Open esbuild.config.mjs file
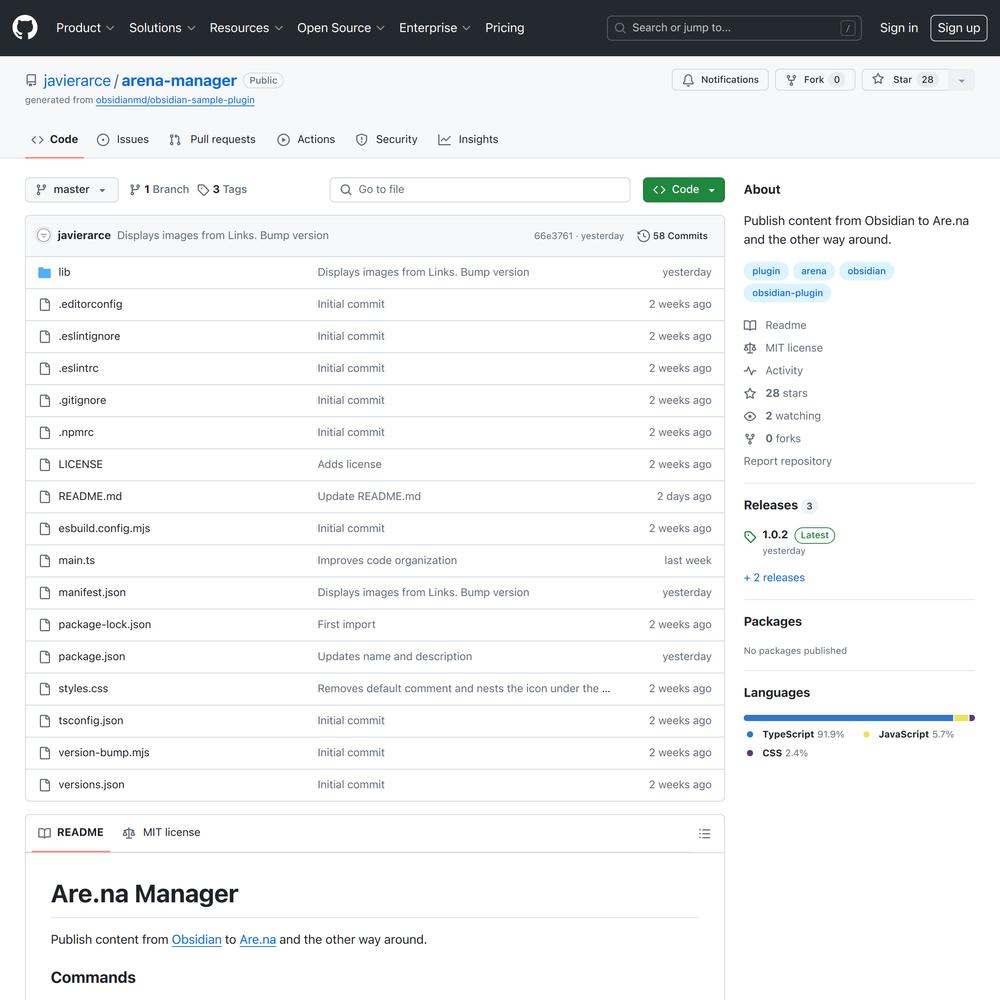The image size is (1000, 1000). (x=105, y=529)
